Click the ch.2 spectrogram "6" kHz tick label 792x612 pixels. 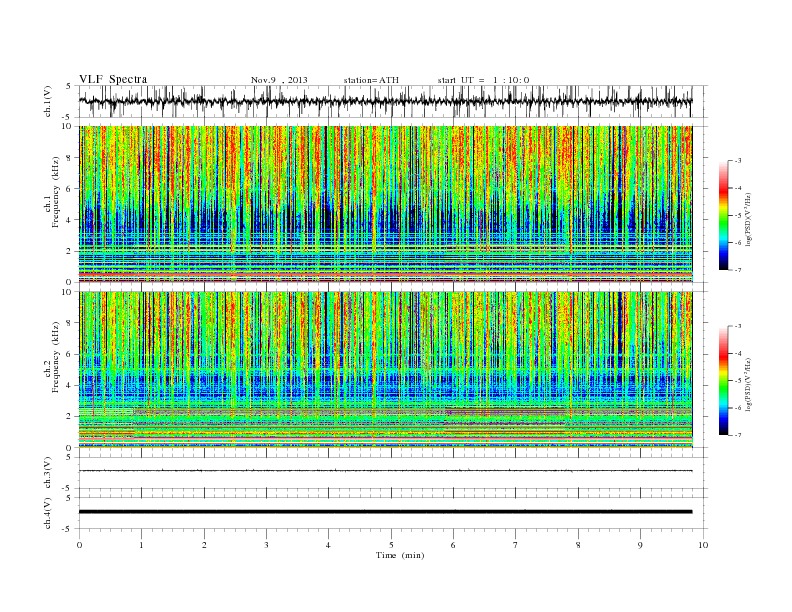pos(69,354)
